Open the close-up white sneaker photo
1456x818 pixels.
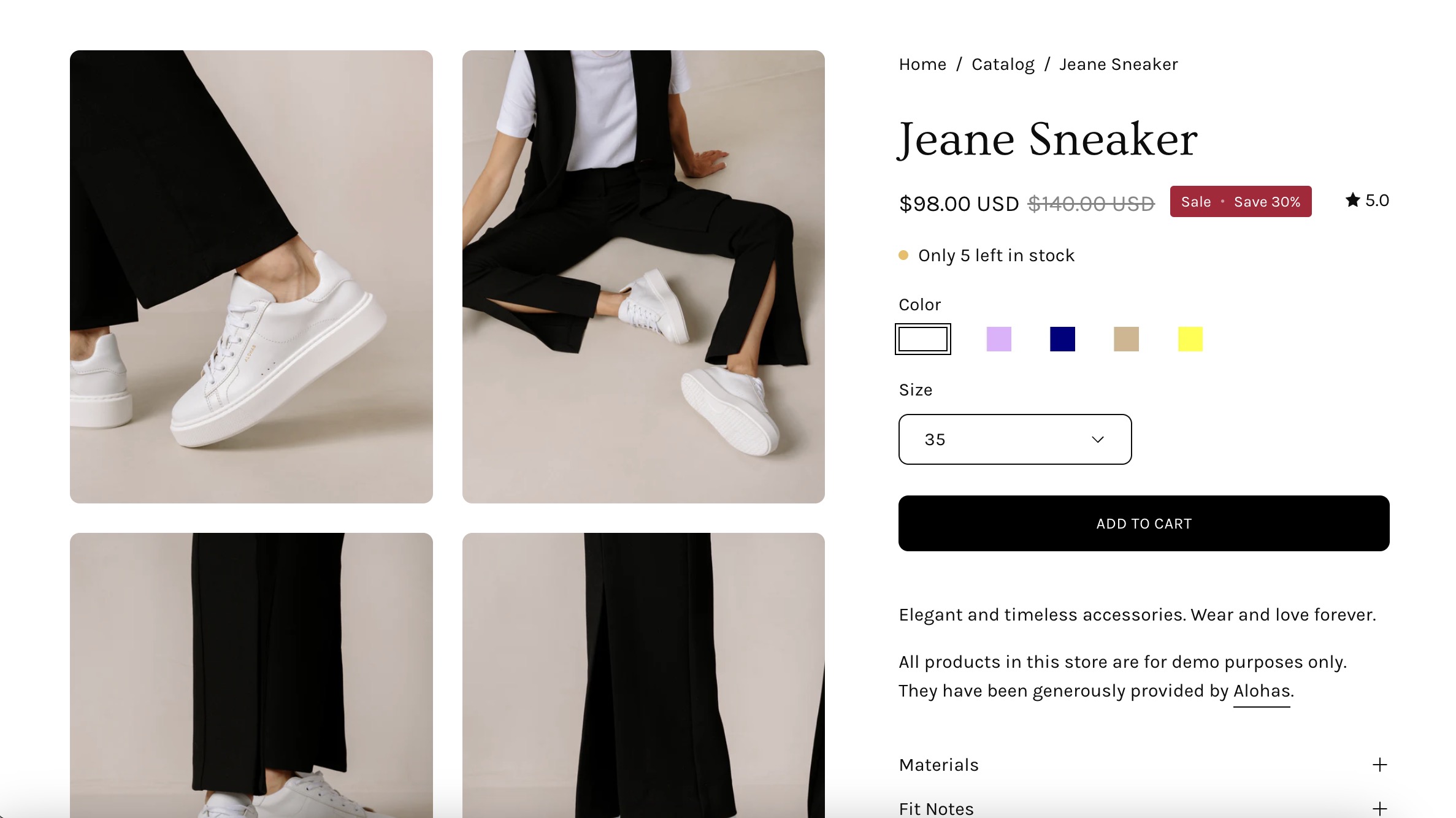tap(251, 277)
